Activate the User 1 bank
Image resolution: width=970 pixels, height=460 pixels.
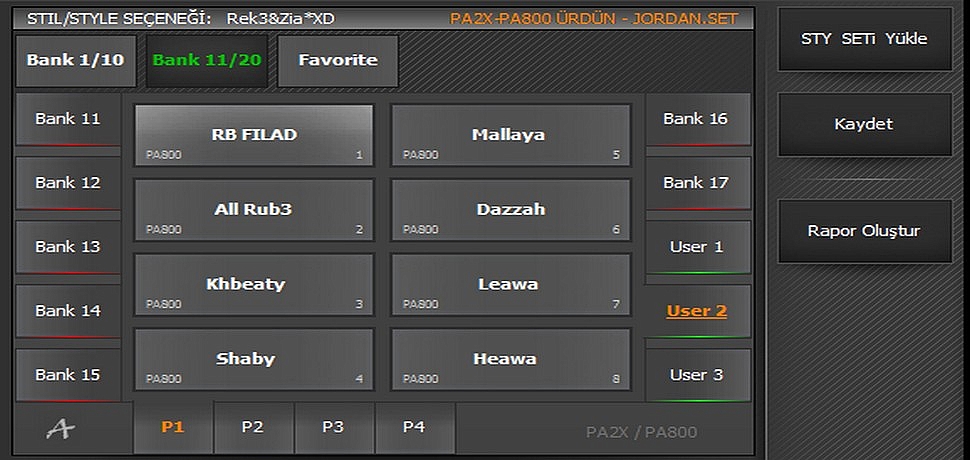tap(697, 247)
